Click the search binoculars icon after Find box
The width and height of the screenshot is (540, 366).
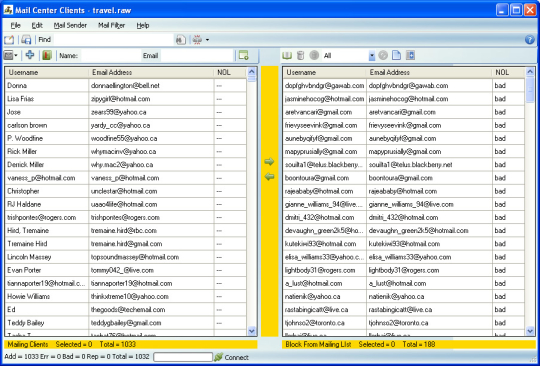181,40
